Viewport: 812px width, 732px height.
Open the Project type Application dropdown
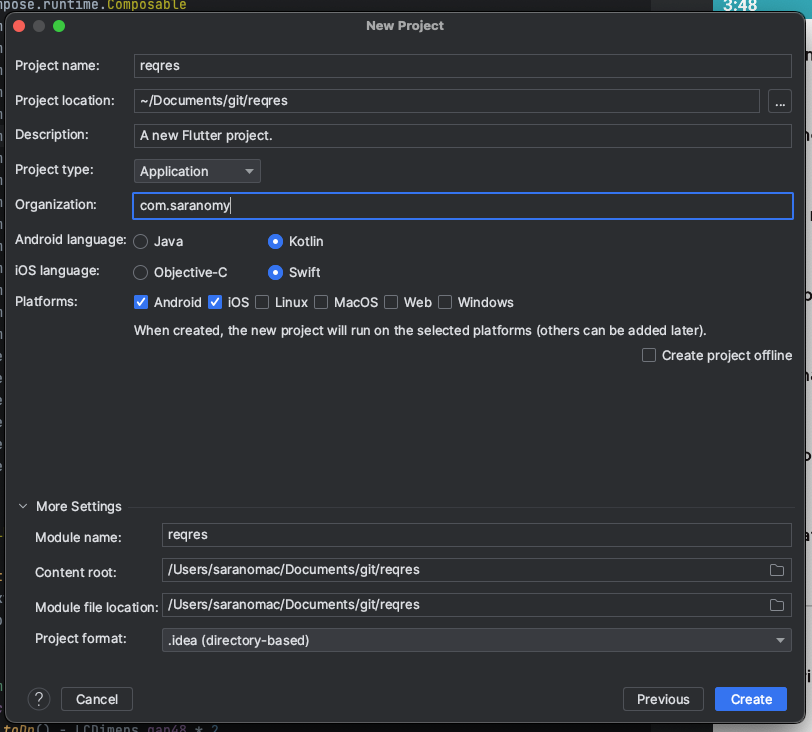(x=197, y=171)
